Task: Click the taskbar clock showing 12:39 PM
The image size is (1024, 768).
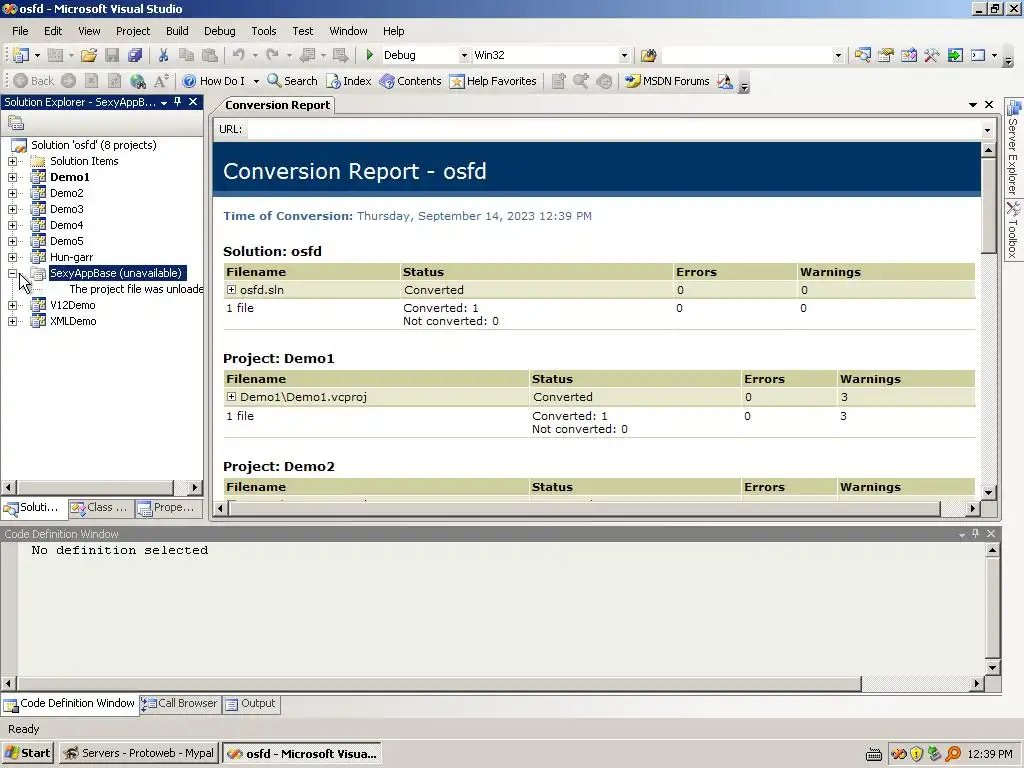Action: 989,754
